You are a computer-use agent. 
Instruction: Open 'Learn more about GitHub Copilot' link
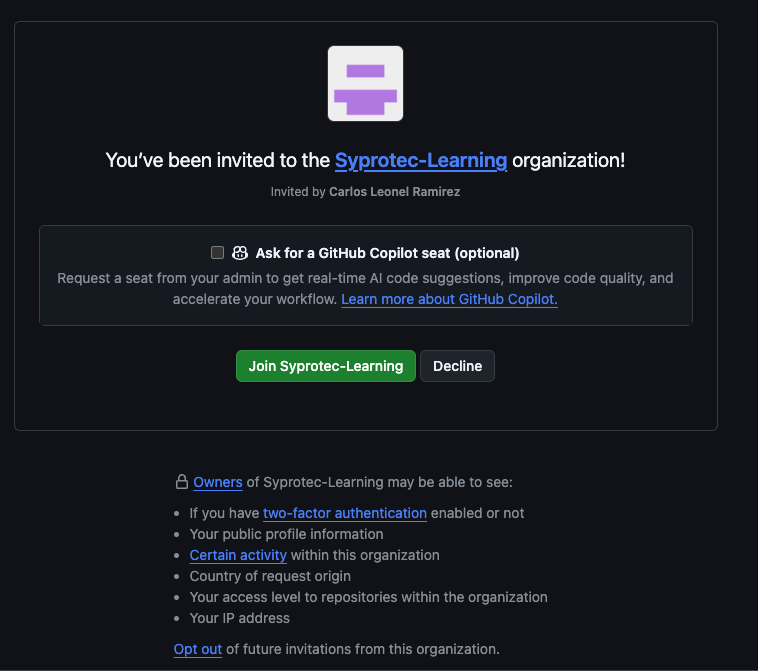450,299
